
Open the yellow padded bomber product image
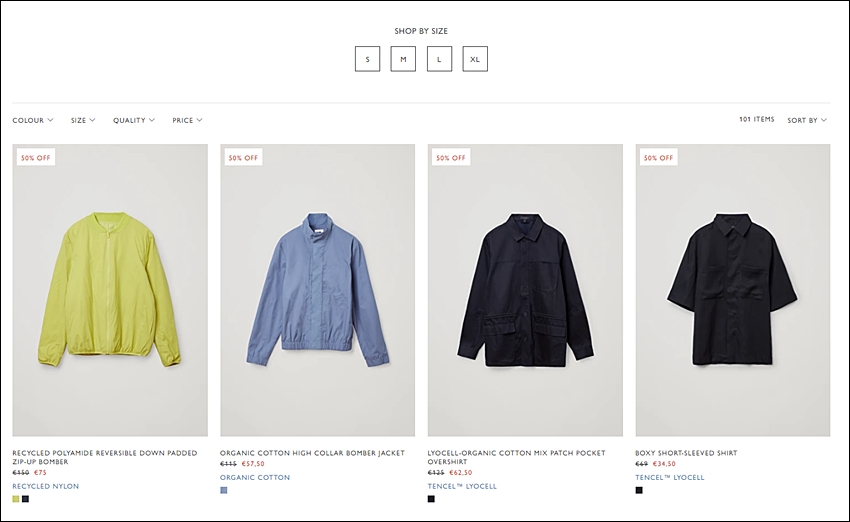point(110,290)
